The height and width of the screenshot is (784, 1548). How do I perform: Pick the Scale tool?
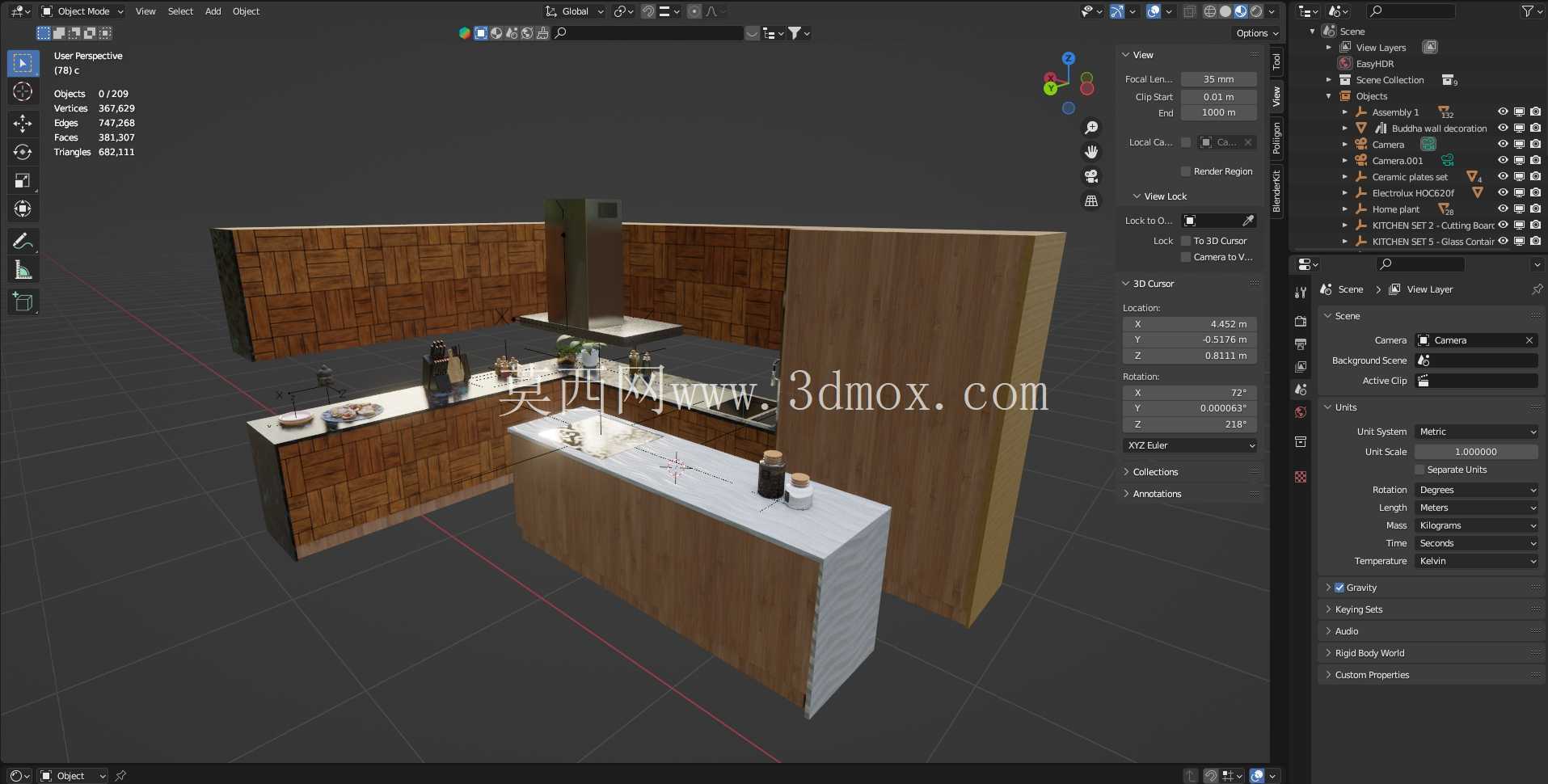tap(23, 180)
